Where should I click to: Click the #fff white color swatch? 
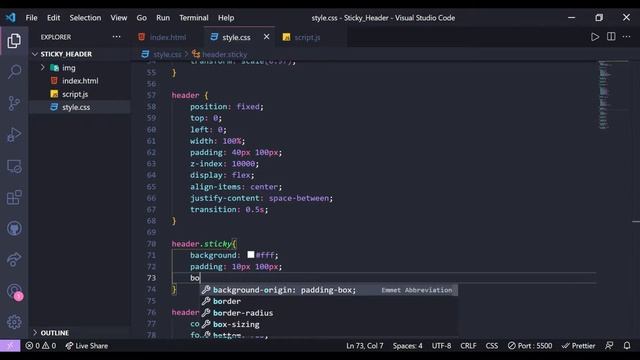pyautogui.click(x=251, y=255)
